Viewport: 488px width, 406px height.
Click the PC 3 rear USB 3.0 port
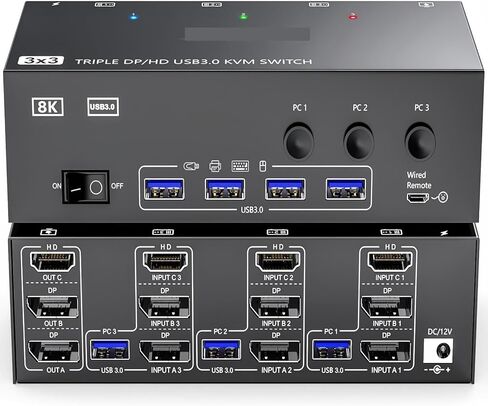coord(110,349)
